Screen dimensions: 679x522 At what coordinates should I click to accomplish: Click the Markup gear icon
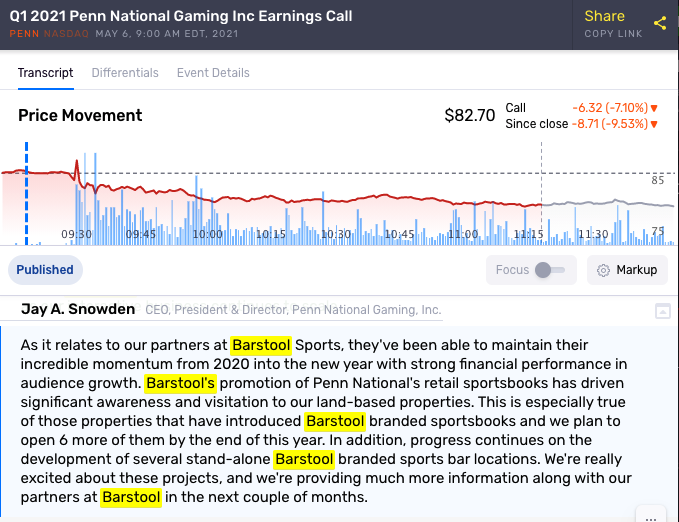(x=603, y=270)
